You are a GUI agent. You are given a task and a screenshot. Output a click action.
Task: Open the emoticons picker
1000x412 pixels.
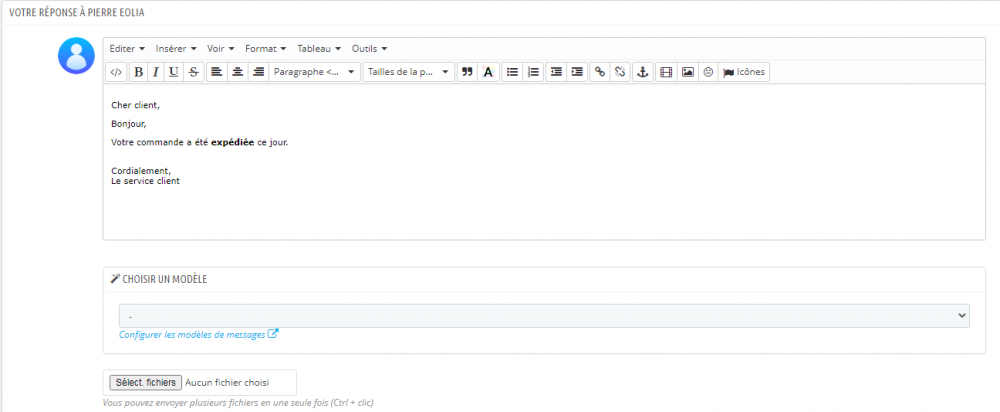708,72
